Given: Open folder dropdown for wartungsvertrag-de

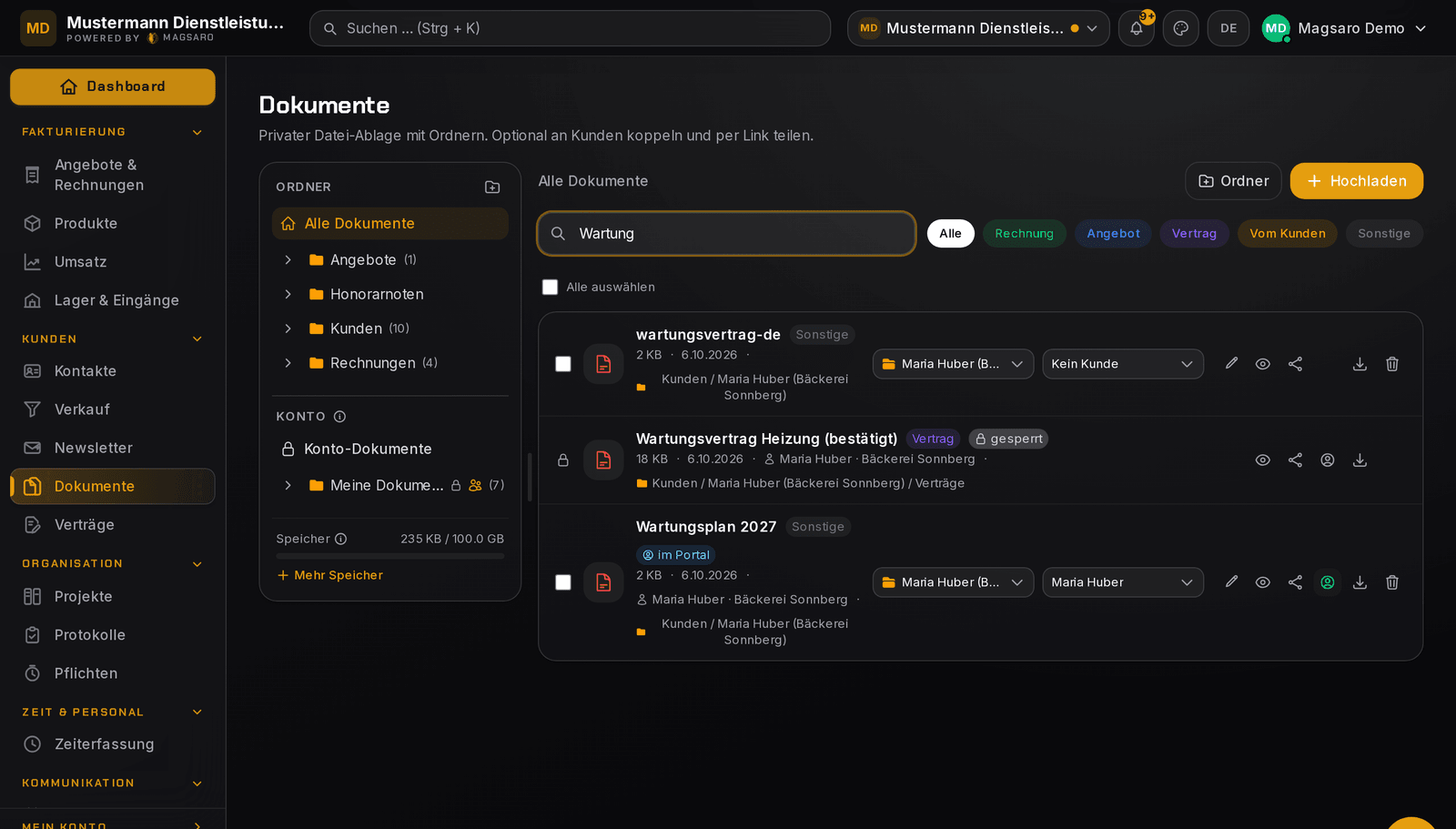Looking at the screenshot, I should (x=953, y=364).
